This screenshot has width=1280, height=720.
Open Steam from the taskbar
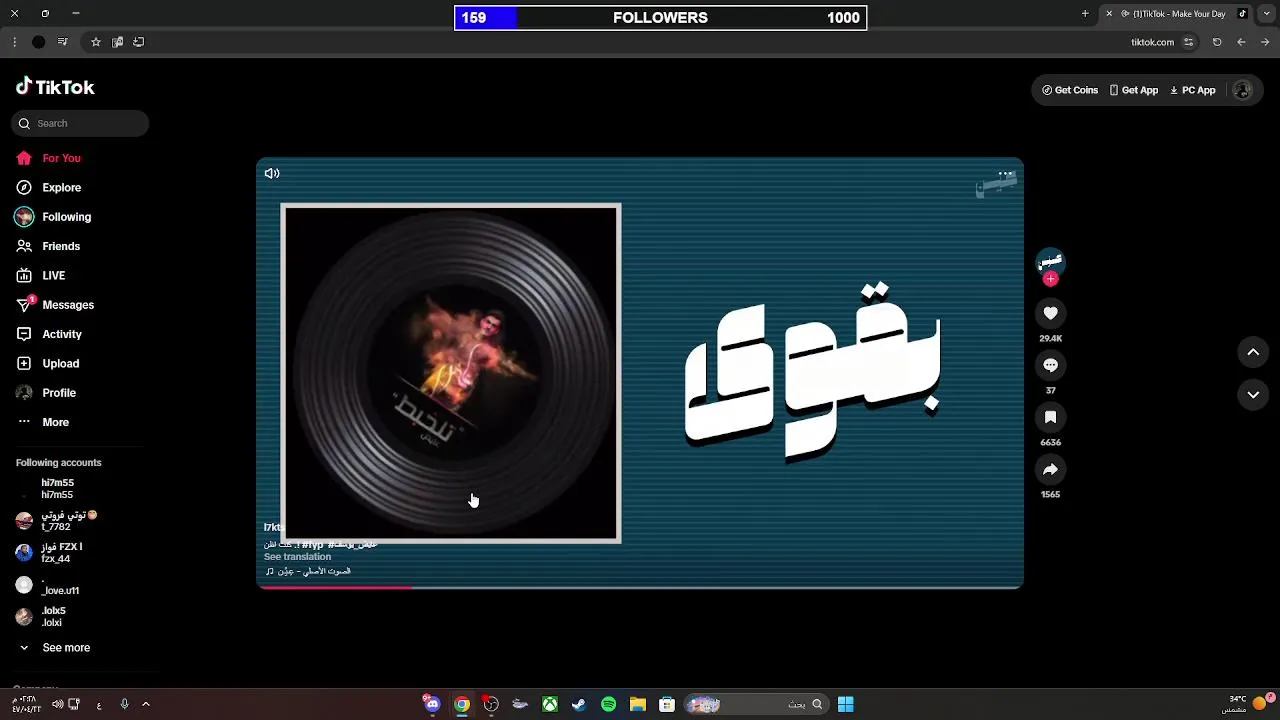579,704
